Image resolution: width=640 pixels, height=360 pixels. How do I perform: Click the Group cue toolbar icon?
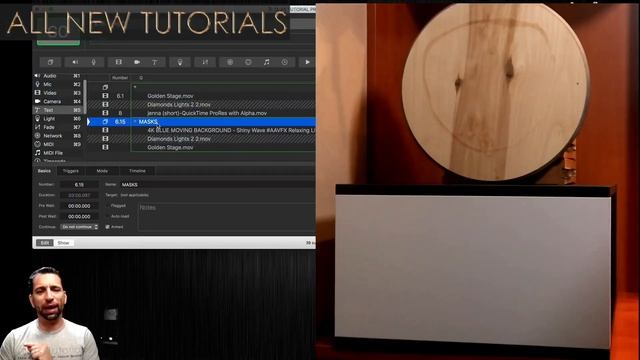pyautogui.click(x=50, y=62)
